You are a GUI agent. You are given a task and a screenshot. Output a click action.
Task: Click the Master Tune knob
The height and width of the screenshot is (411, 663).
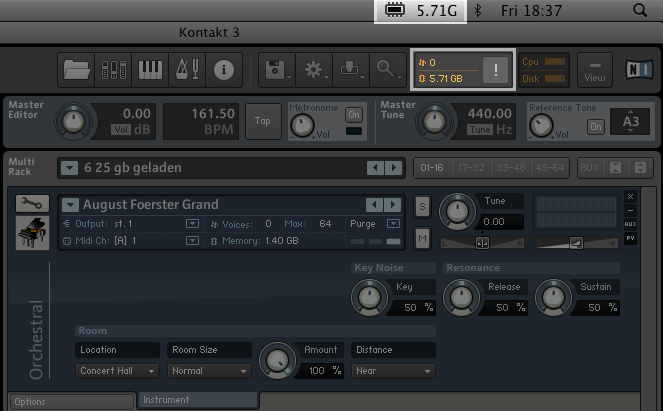pyautogui.click(x=434, y=121)
